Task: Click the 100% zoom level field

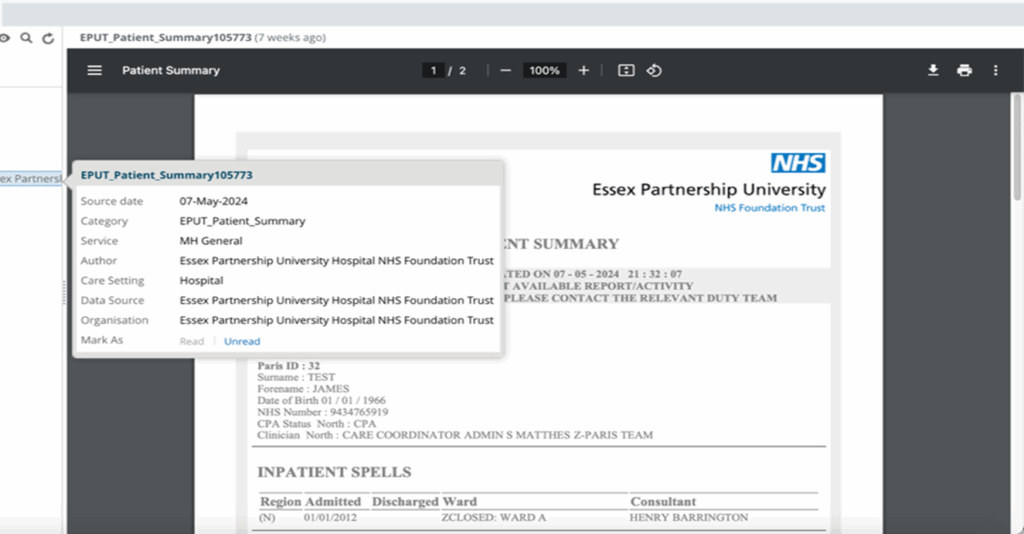Action: coord(544,71)
